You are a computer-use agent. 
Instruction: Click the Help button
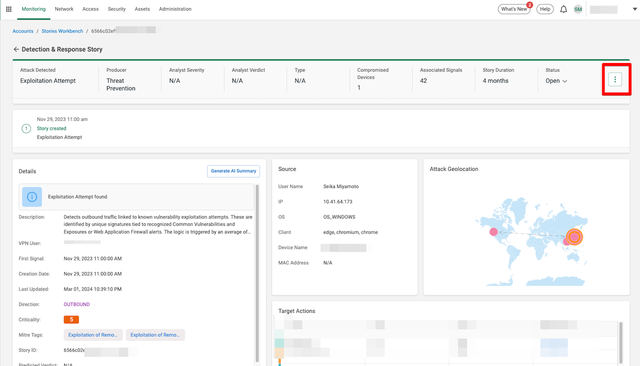(545, 9)
